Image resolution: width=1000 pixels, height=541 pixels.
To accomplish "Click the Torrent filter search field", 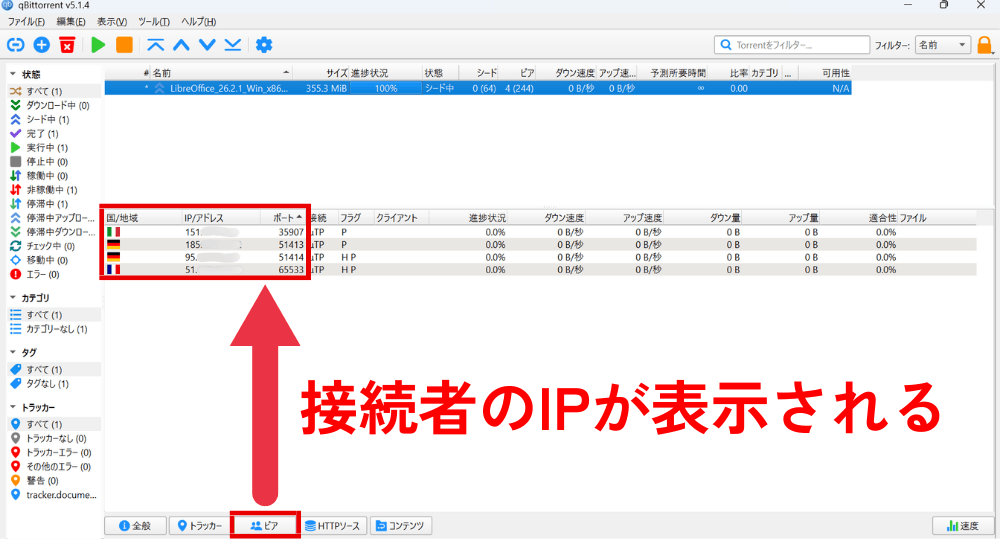I will 792,45.
